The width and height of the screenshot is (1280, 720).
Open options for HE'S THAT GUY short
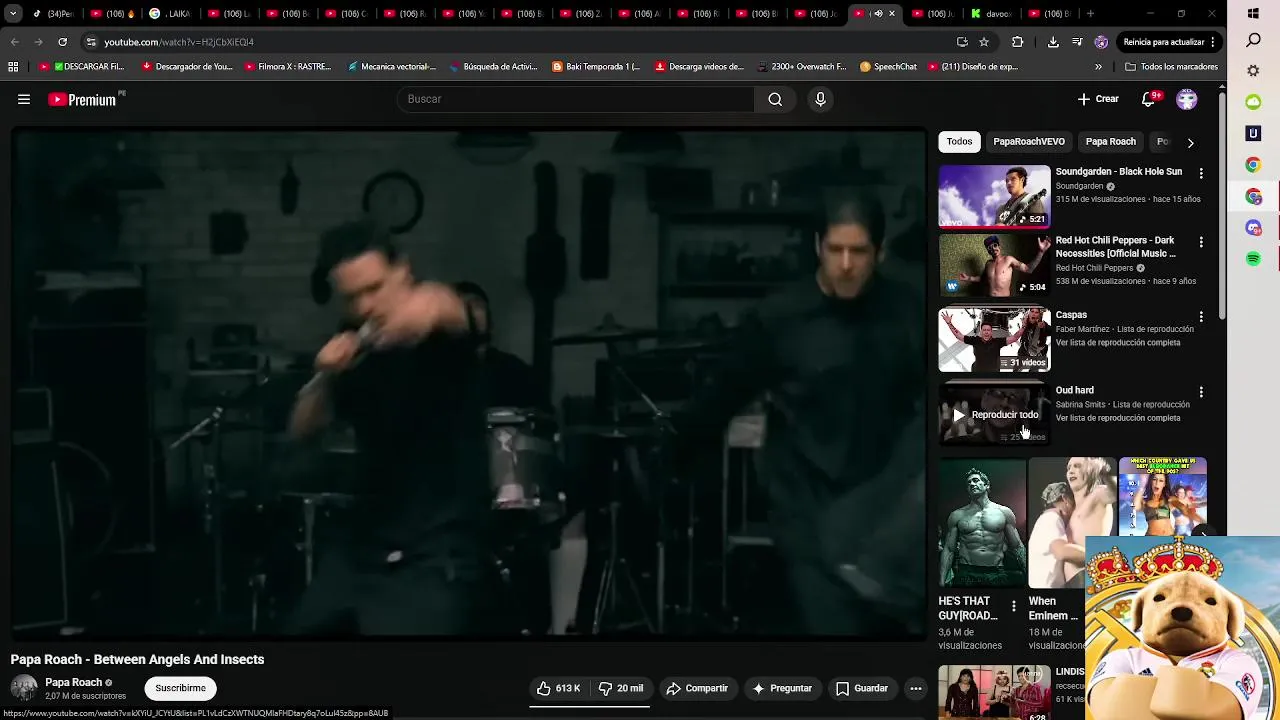click(1013, 606)
